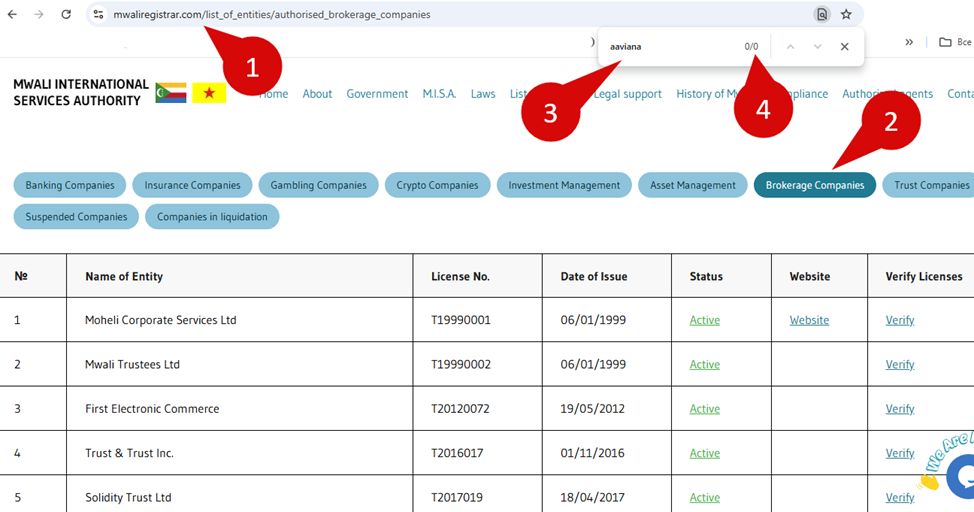Verify license of Moheli Corporate Services Ltd
The width and height of the screenshot is (974, 512).
pyautogui.click(x=899, y=320)
